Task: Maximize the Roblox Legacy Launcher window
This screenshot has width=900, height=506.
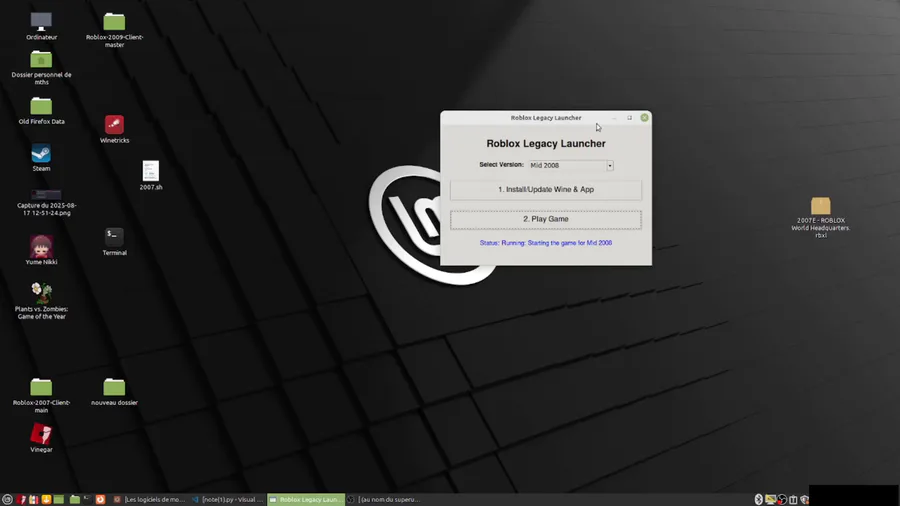Action: (630, 118)
